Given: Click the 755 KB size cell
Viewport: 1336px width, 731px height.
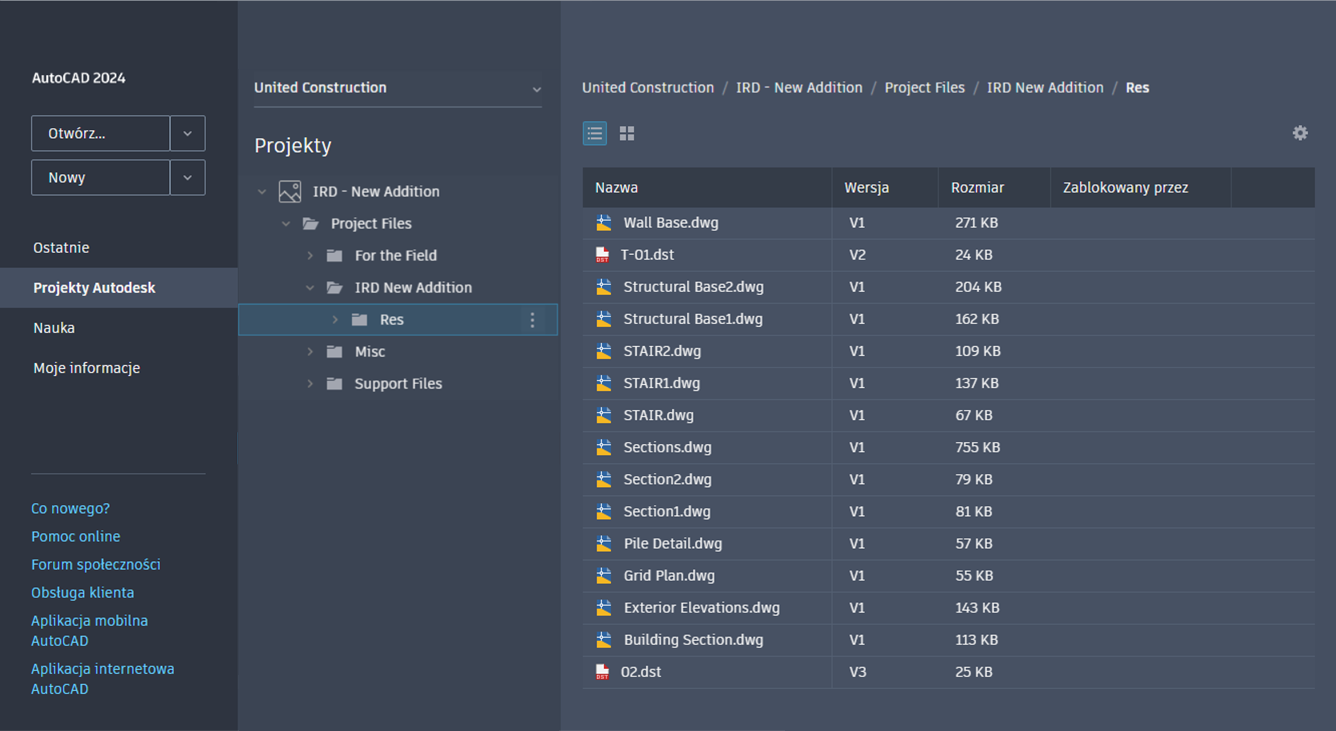Looking at the screenshot, I should click(x=977, y=447).
